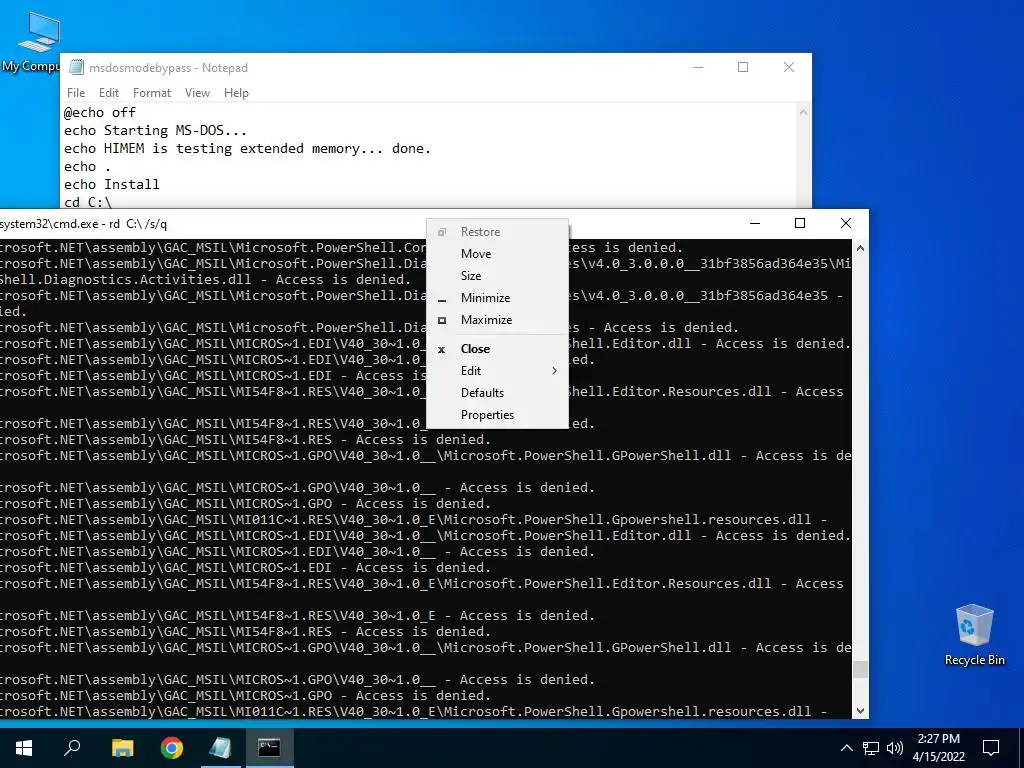Open the Notepad View menu
Image resolution: width=1024 pixels, height=768 pixels.
(x=197, y=93)
